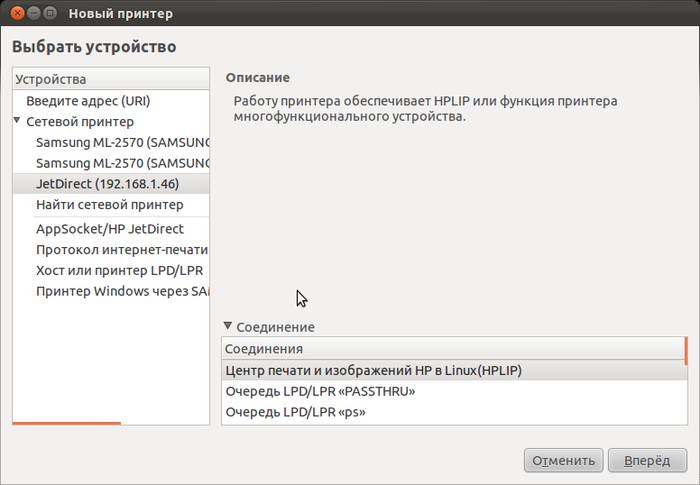Select the first Samsung ML-2570 entry
700x485 pixels.
click(121, 142)
